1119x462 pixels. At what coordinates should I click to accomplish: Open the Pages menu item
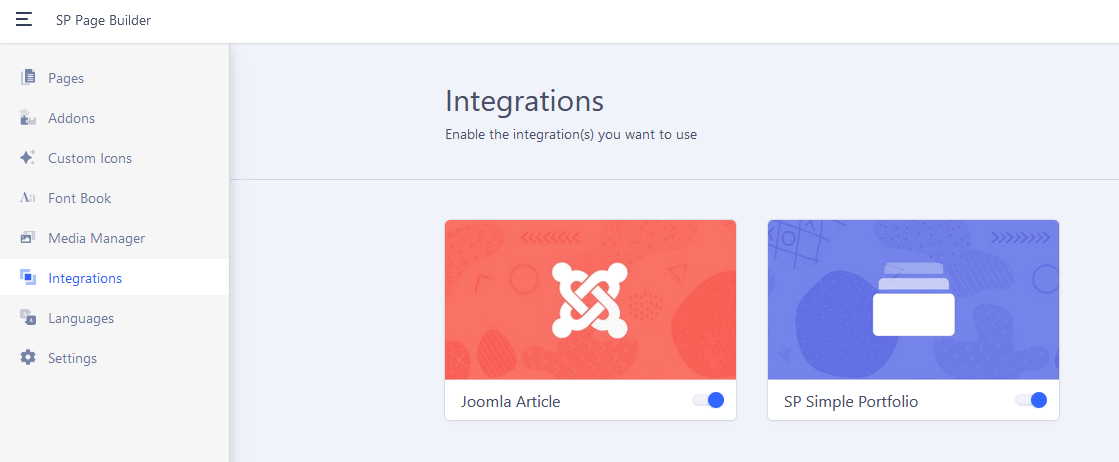(x=66, y=78)
